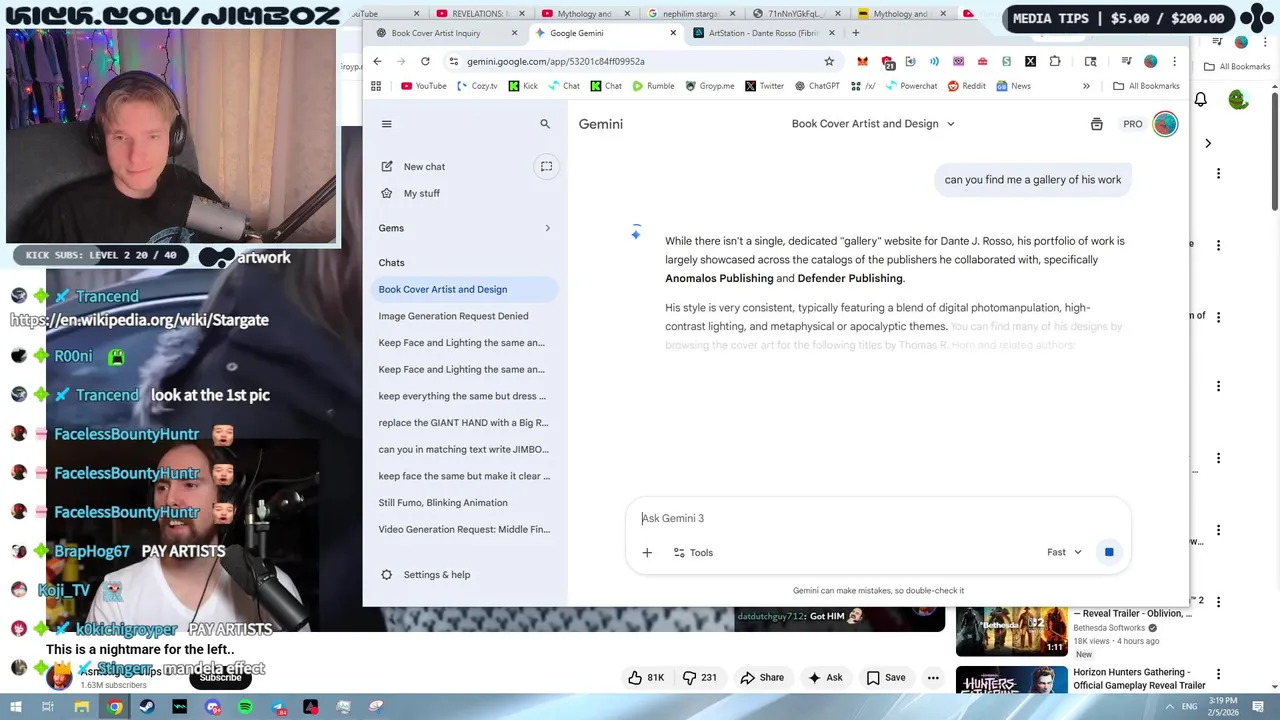Image resolution: width=1280 pixels, height=720 pixels.
Task: Click the YouTube Ask button
Action: 825,677
